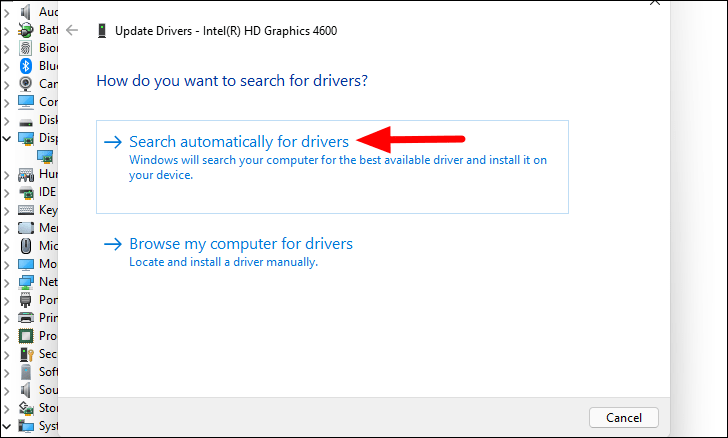Screen dimensions: 728x438
Task: Click the Monitors icon in the Mon row
Action: (x=26, y=264)
